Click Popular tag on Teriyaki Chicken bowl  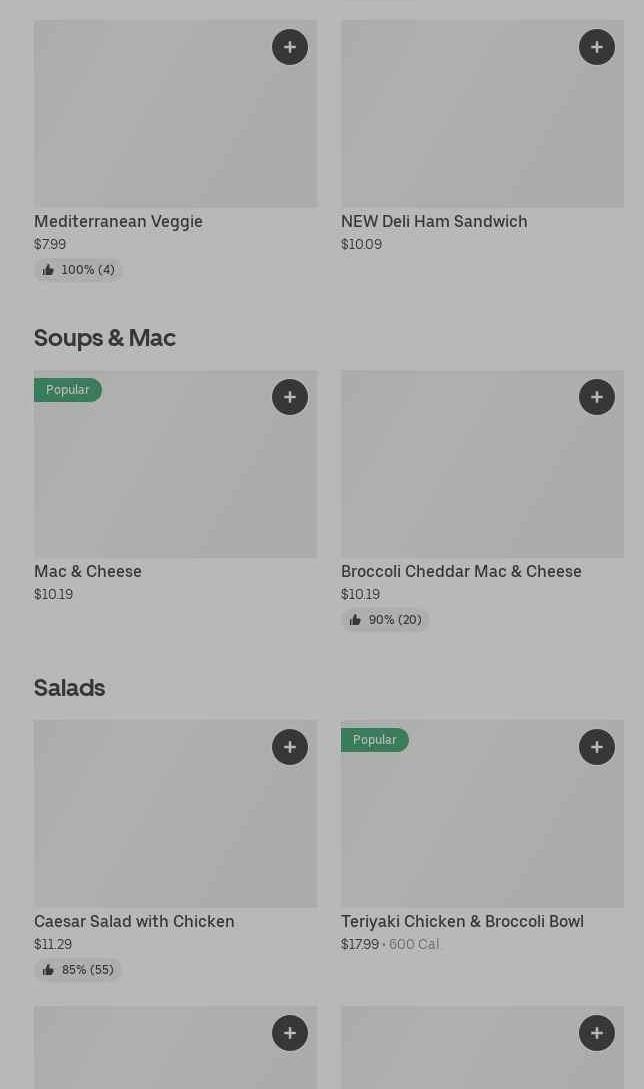pyautogui.click(x=375, y=740)
